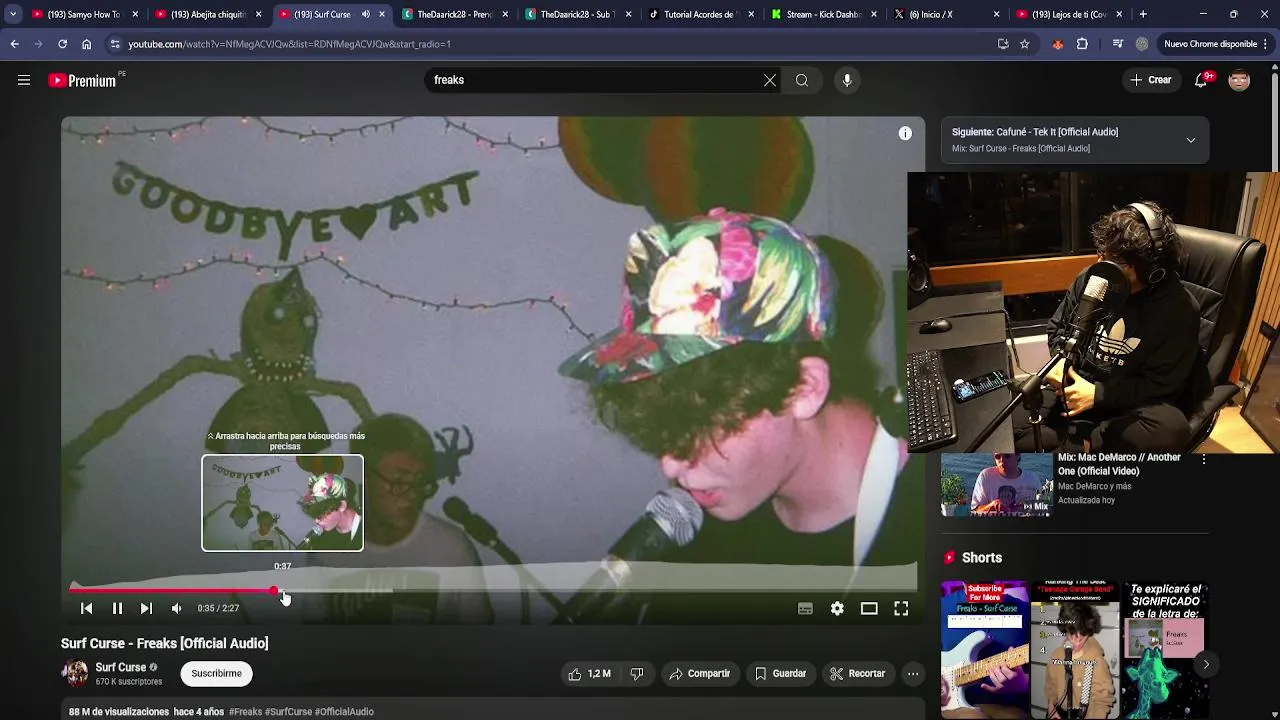This screenshot has width=1280, height=720.
Task: Clear the 'freaks' search text with X
Action: tap(769, 80)
